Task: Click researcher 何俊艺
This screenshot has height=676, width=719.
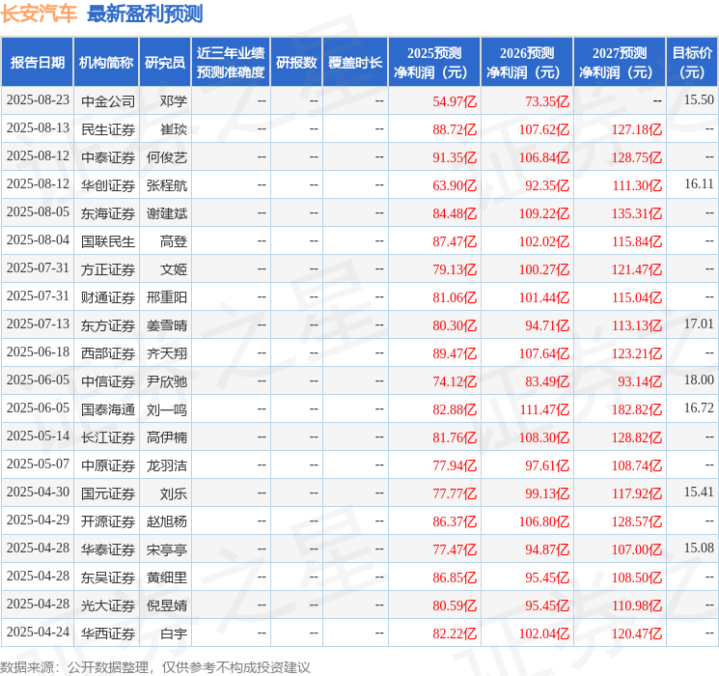Action: tap(167, 157)
